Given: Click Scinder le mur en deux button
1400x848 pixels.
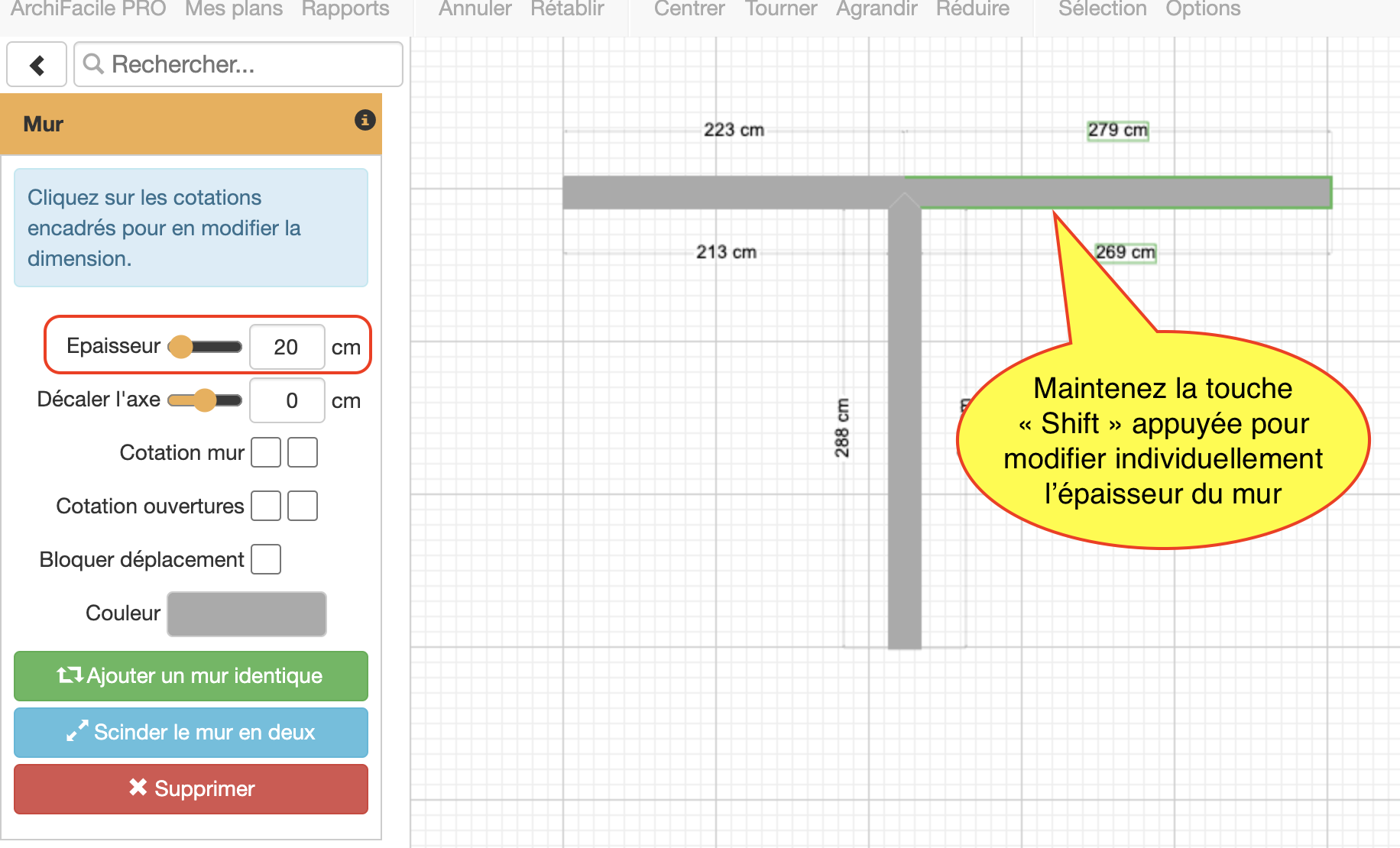Looking at the screenshot, I should coord(191,732).
